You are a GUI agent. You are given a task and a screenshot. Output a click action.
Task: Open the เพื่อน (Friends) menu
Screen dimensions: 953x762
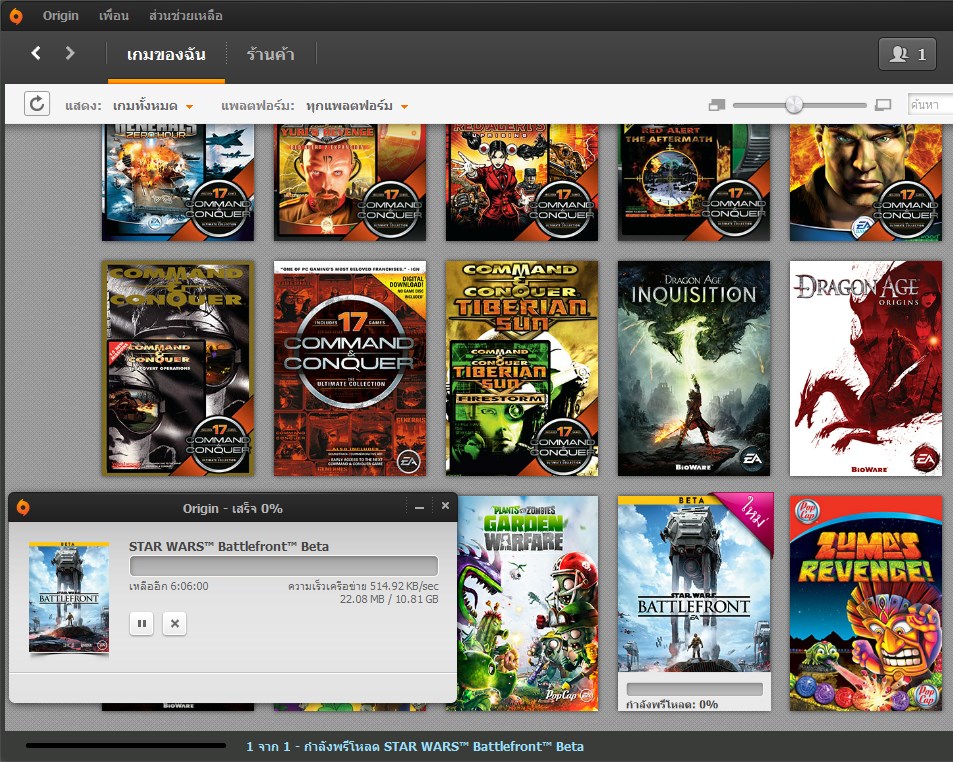coord(114,16)
